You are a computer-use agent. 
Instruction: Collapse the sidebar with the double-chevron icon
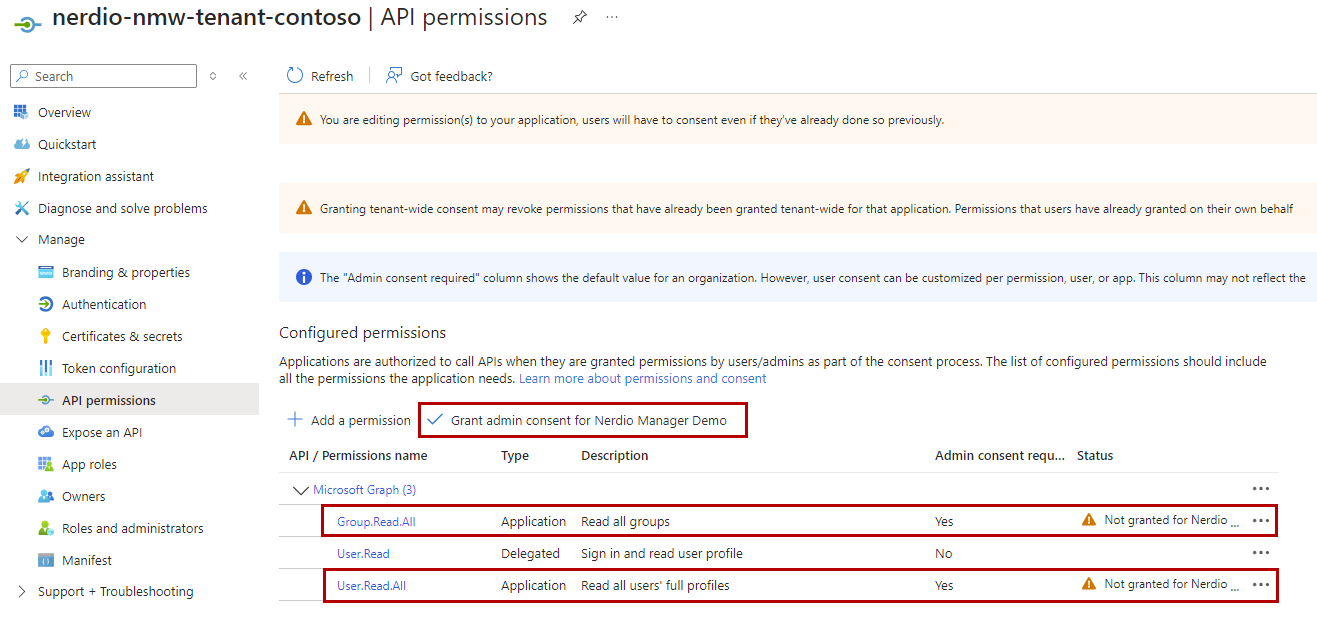click(x=243, y=76)
